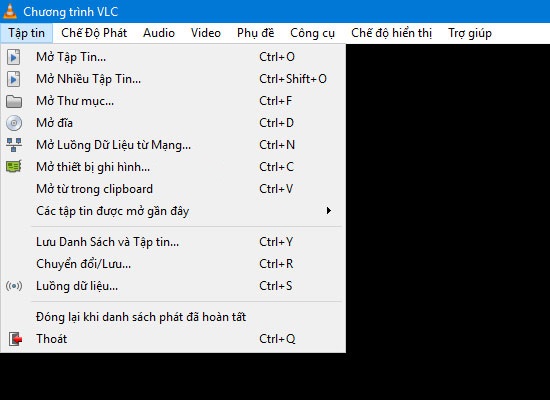Viewport: 550px width, 400px height.
Task: Click the submenu arrow for recent files
Action: pos(329,211)
